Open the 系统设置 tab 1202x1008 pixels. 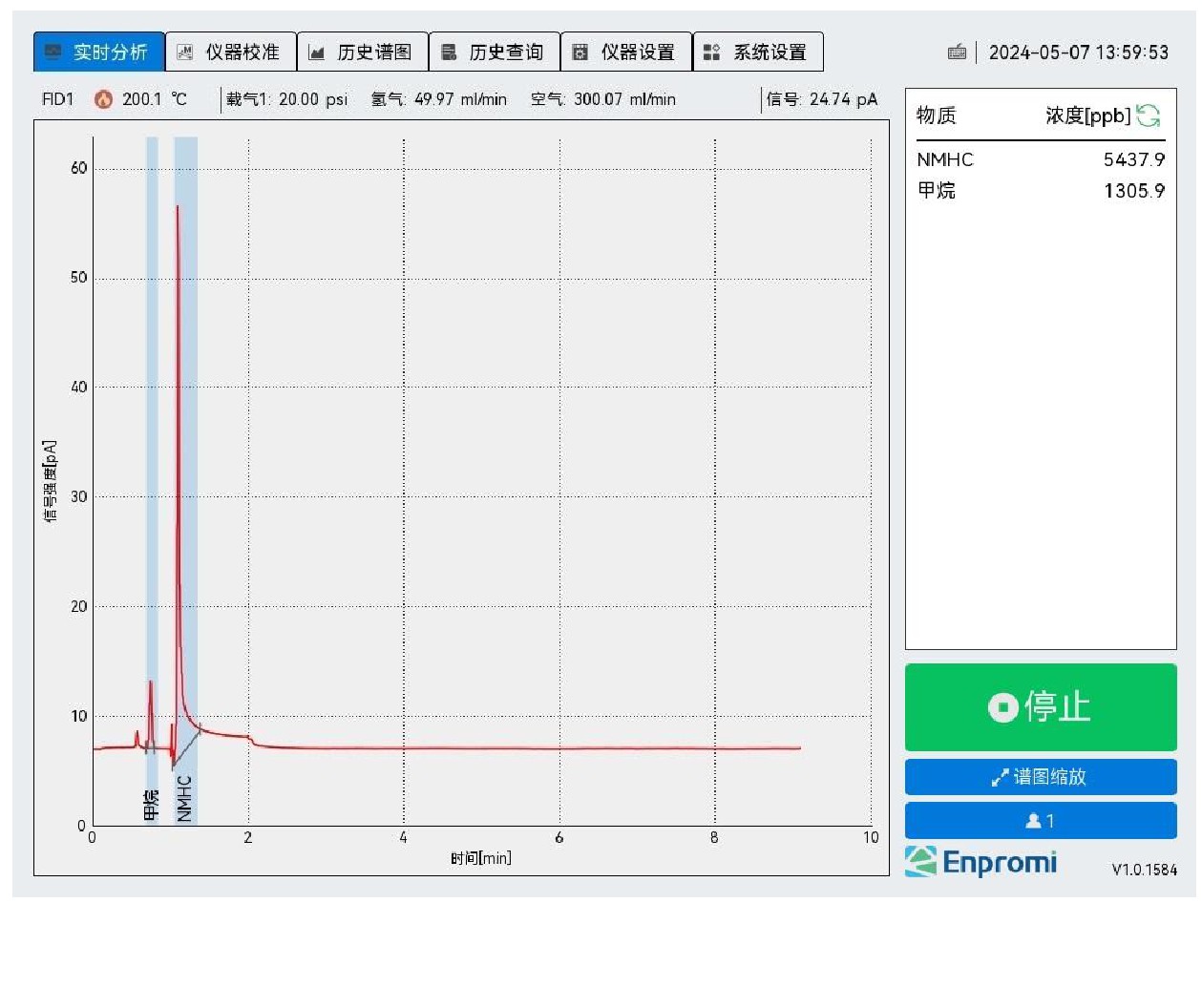click(x=758, y=52)
